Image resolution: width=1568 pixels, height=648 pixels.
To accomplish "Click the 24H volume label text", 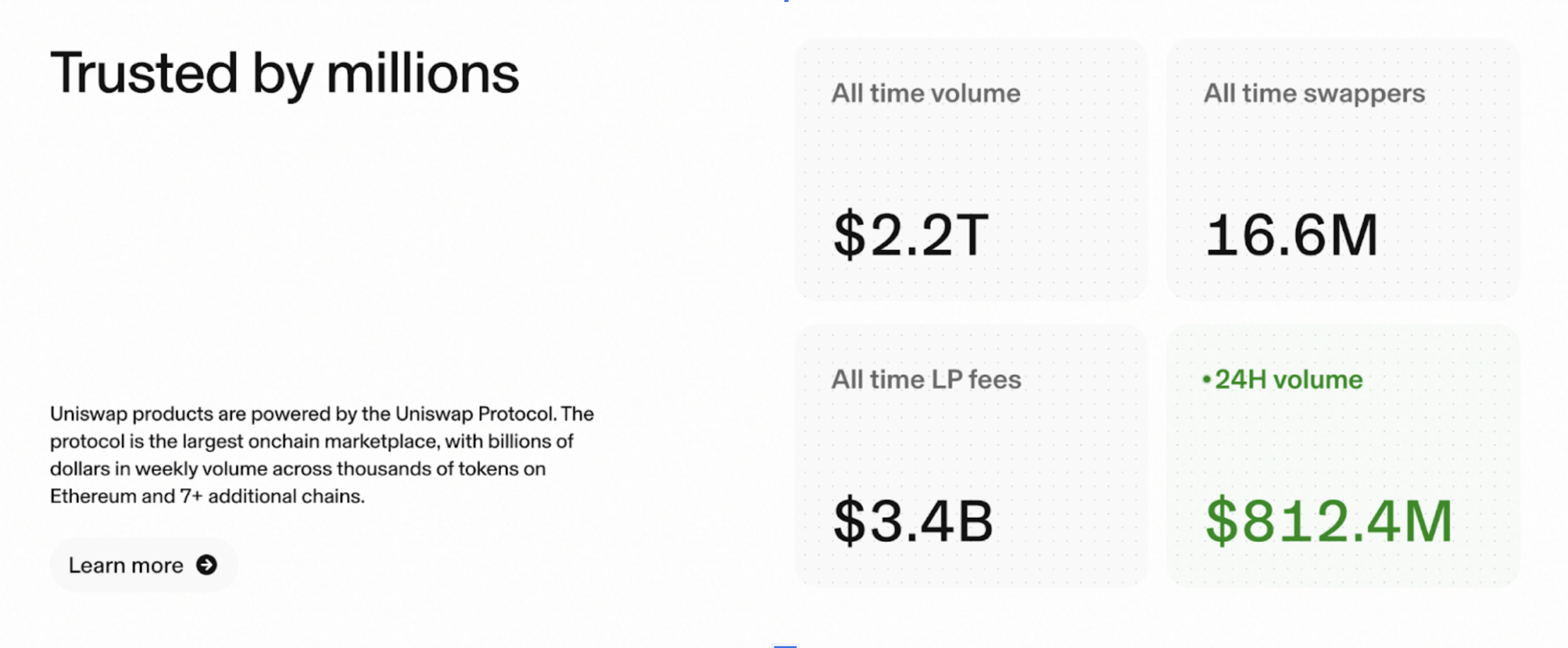I will [1288, 380].
